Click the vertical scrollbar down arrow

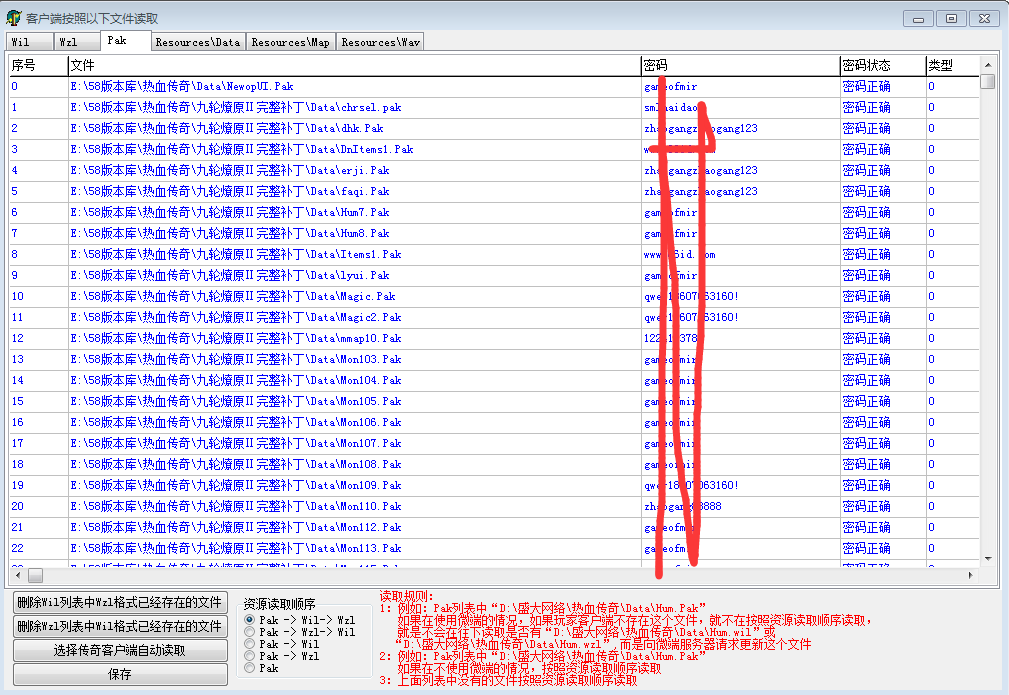pos(987,559)
